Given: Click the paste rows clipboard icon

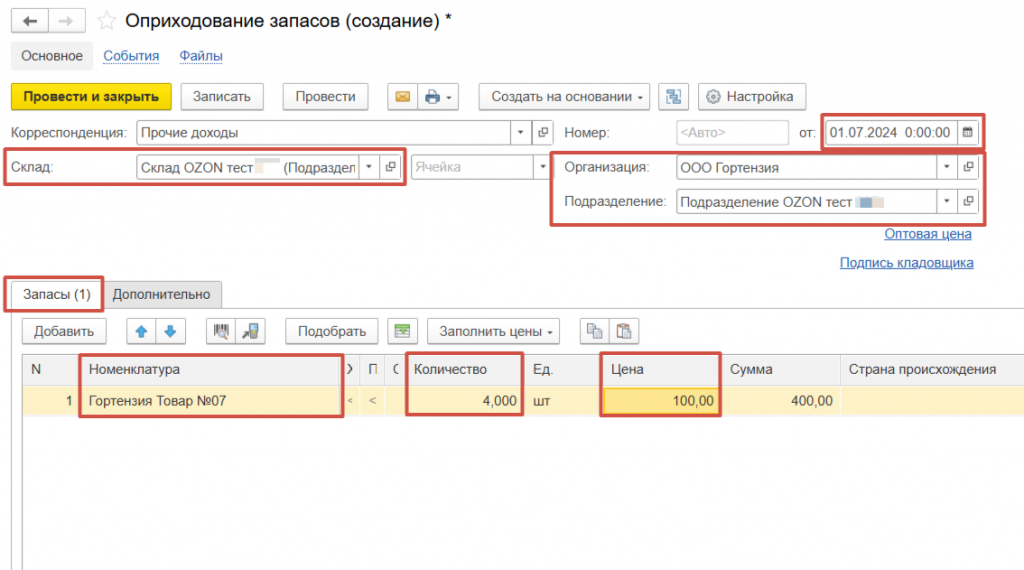Looking at the screenshot, I should [x=624, y=331].
